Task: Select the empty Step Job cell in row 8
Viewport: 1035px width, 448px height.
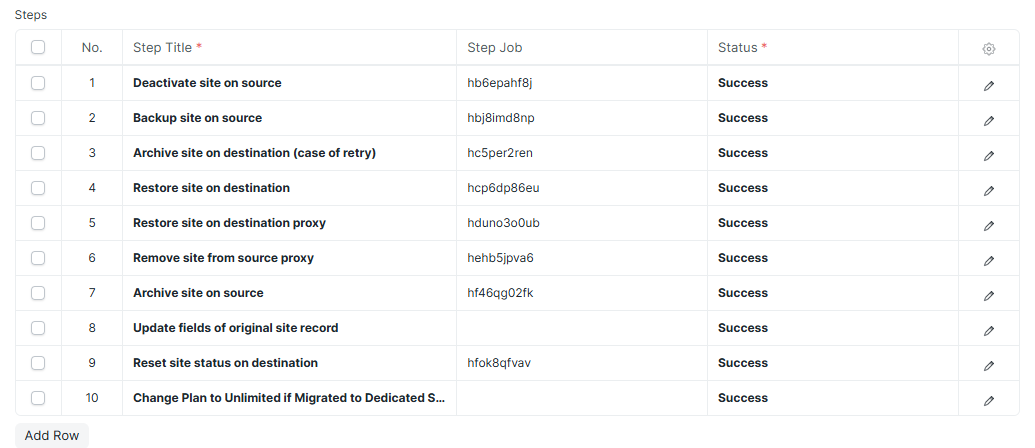Action: pos(582,328)
